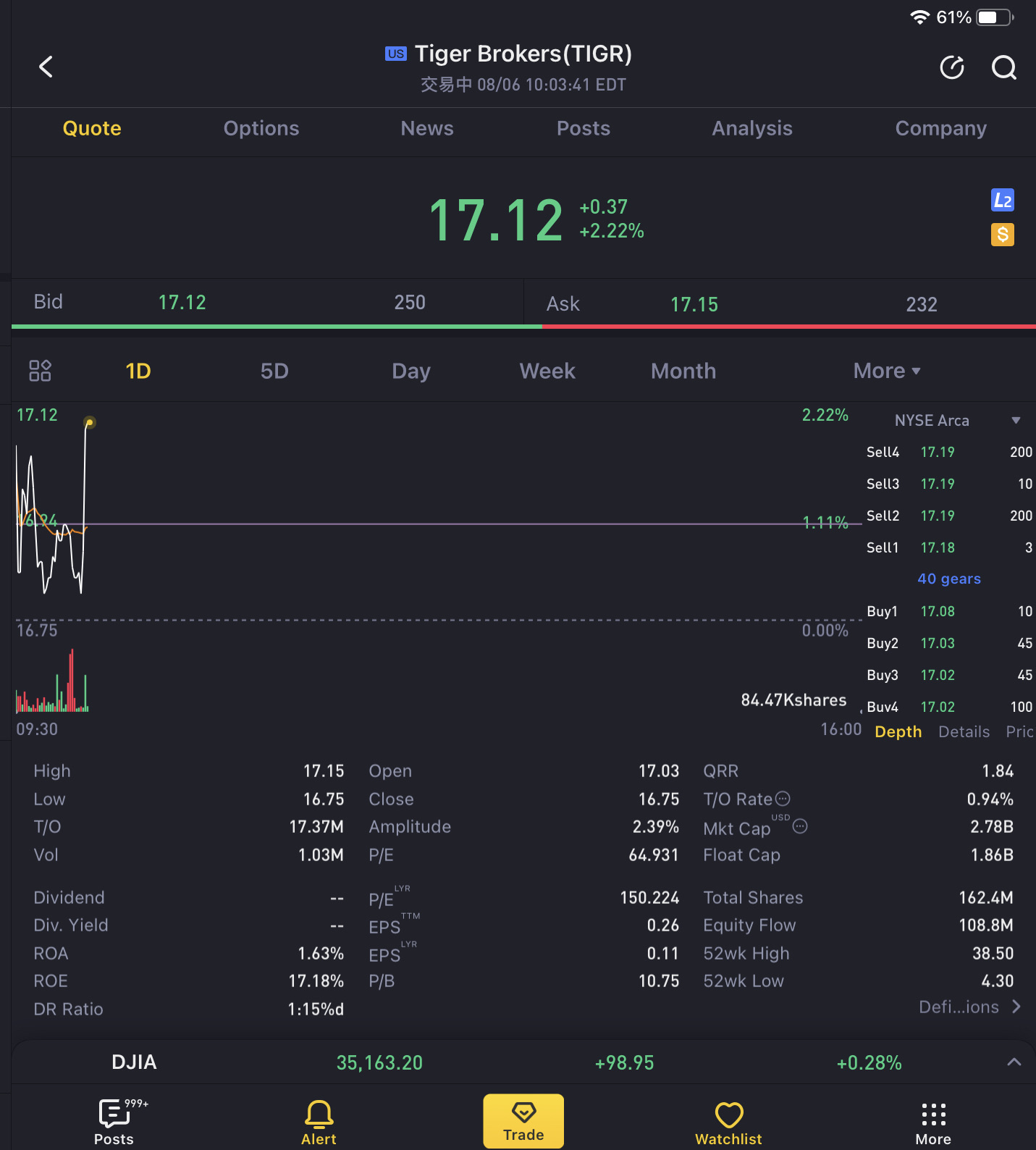This screenshot has height=1150, width=1036.
Task: Tap the P/E value 64.931
Action: pos(654,855)
